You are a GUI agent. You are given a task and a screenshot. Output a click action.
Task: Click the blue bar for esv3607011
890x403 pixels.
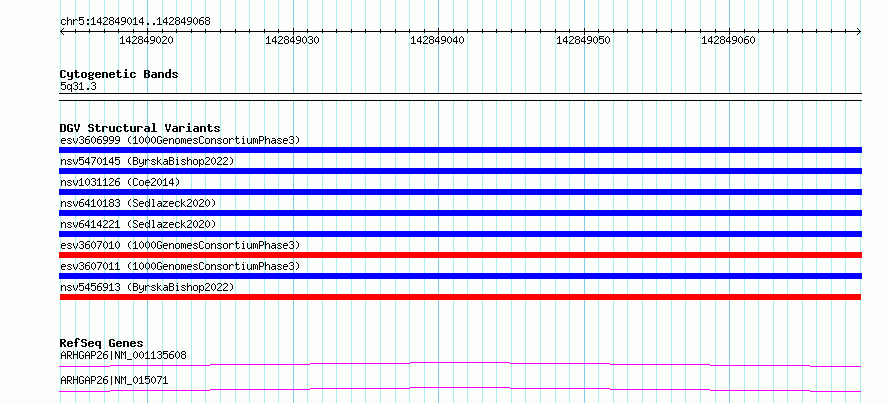(460, 276)
